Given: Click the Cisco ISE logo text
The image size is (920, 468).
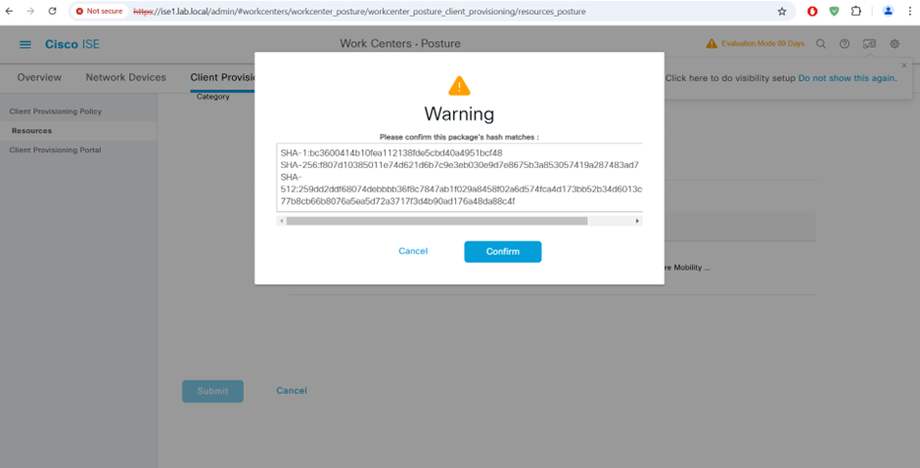Looking at the screenshot, I should pyautogui.click(x=72, y=44).
